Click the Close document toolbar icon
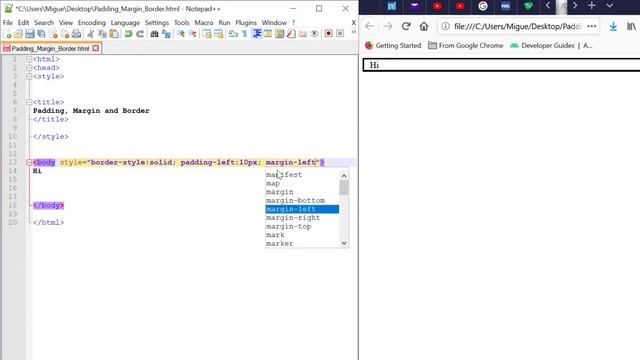Screen dimensions: 640x360 (x=53, y=34)
